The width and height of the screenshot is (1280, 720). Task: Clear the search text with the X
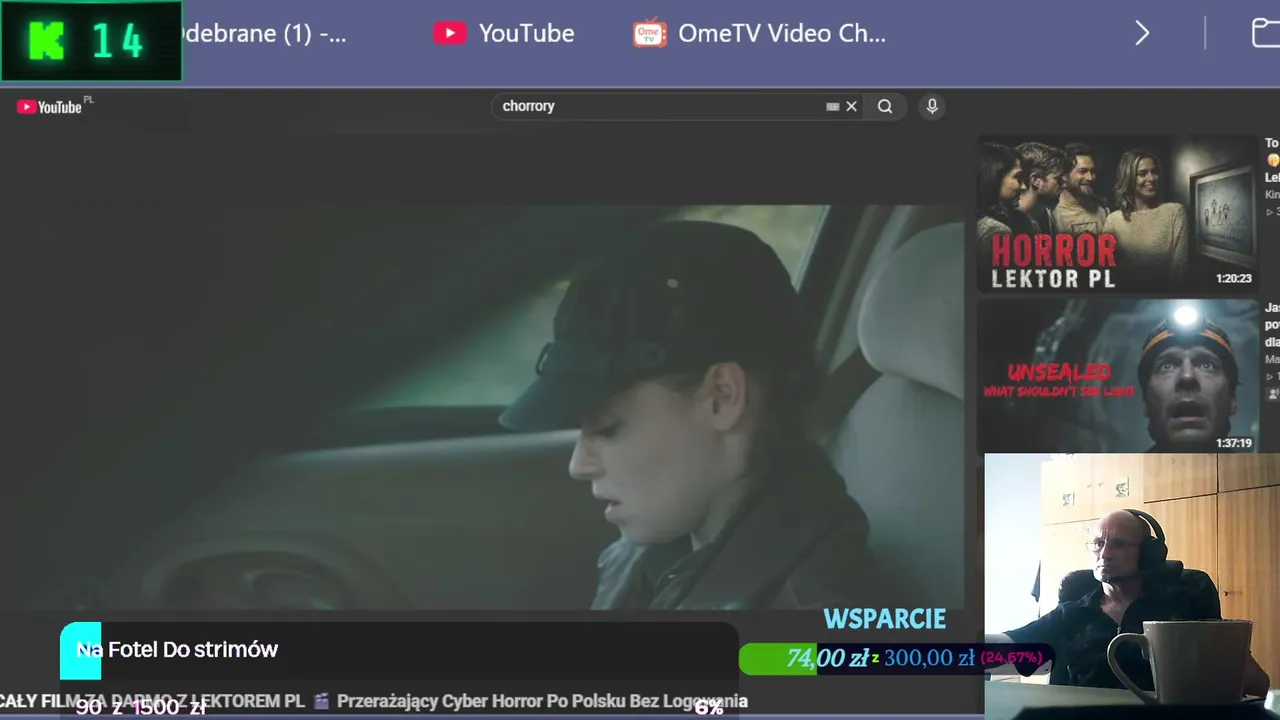(x=852, y=106)
